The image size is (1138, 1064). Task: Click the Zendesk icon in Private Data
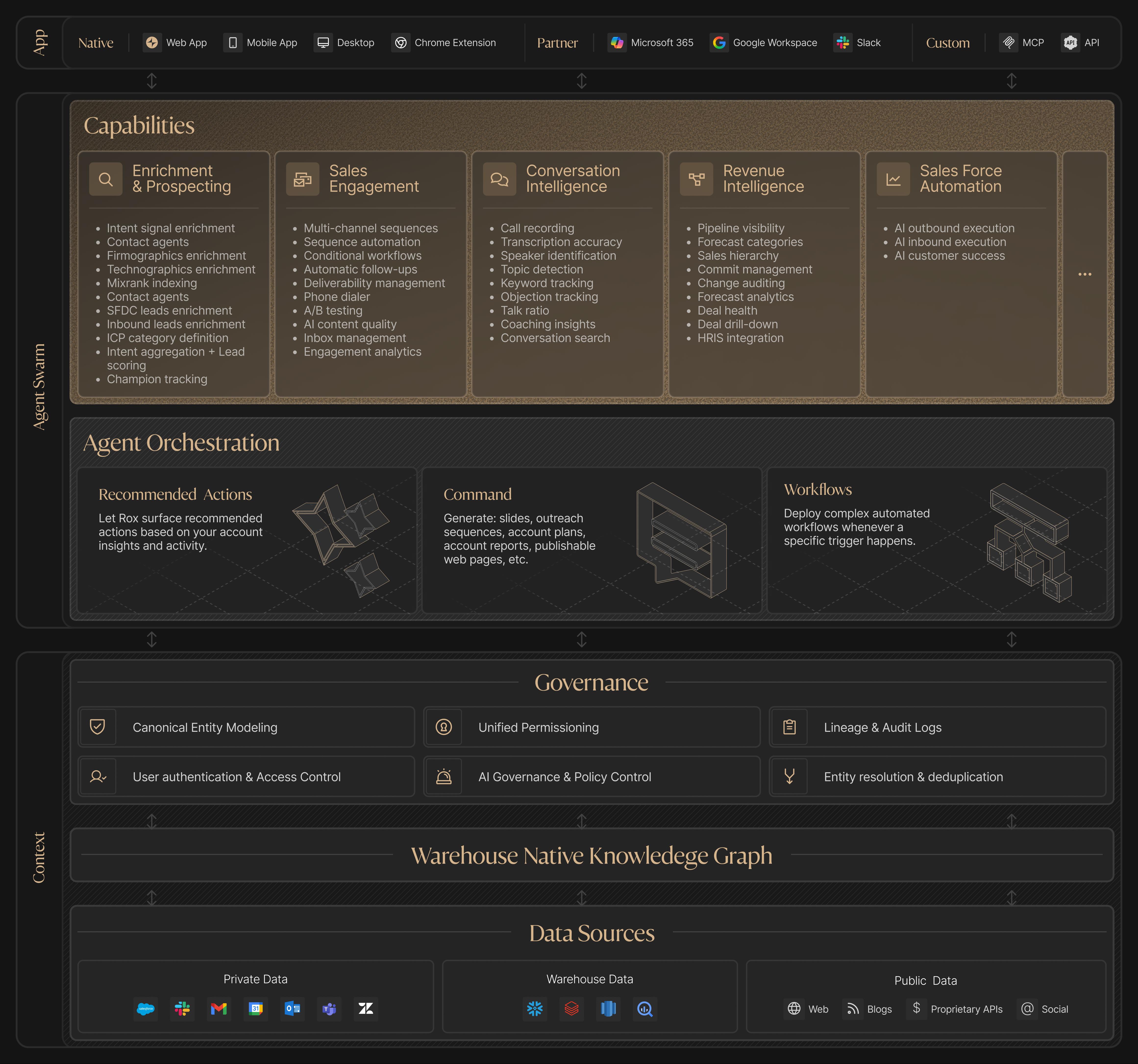(x=366, y=1009)
